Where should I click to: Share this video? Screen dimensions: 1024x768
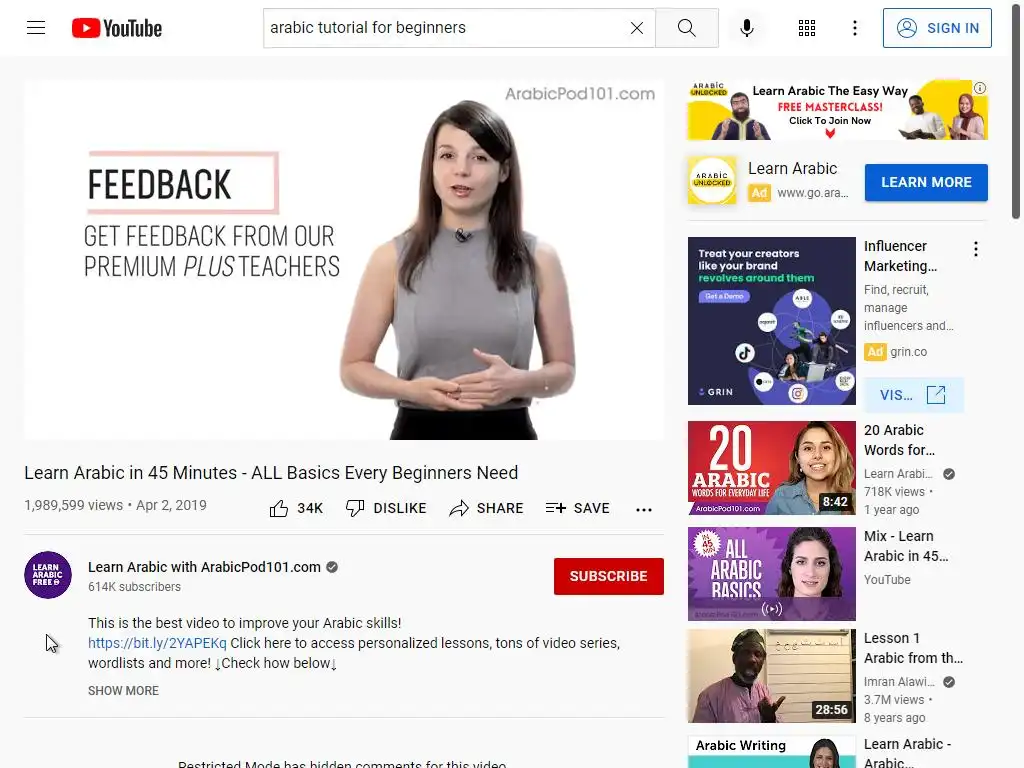[x=487, y=508]
